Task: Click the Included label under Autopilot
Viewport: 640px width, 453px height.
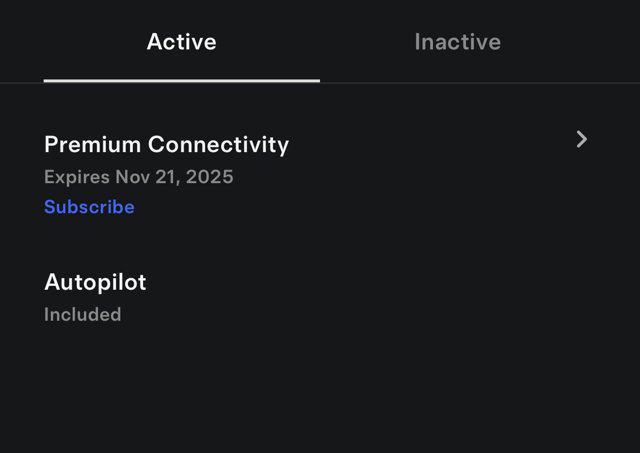Action: [x=82, y=314]
